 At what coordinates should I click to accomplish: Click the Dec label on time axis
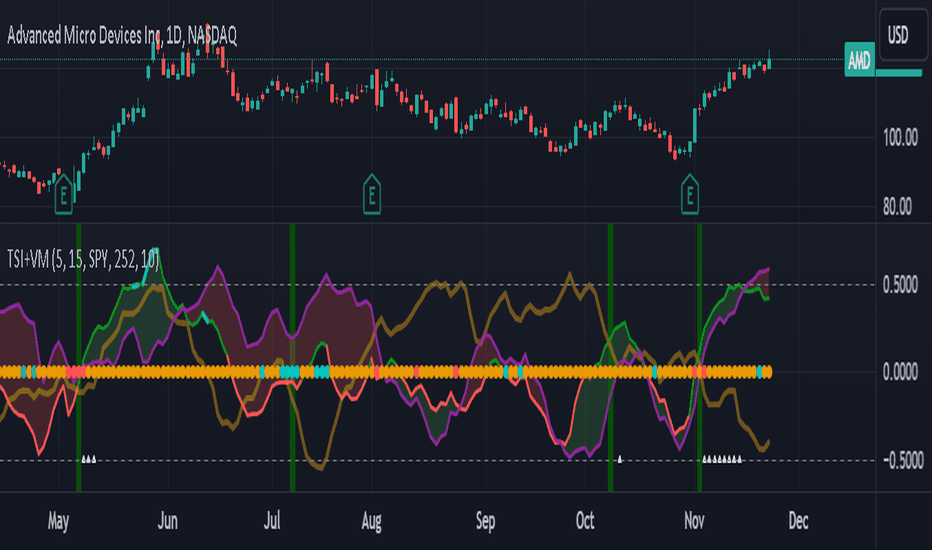798,521
